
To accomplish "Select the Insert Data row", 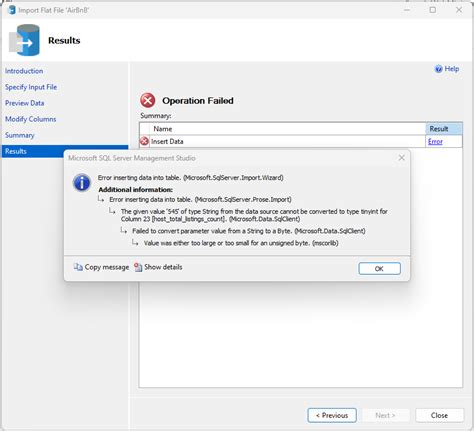I will point(301,141).
